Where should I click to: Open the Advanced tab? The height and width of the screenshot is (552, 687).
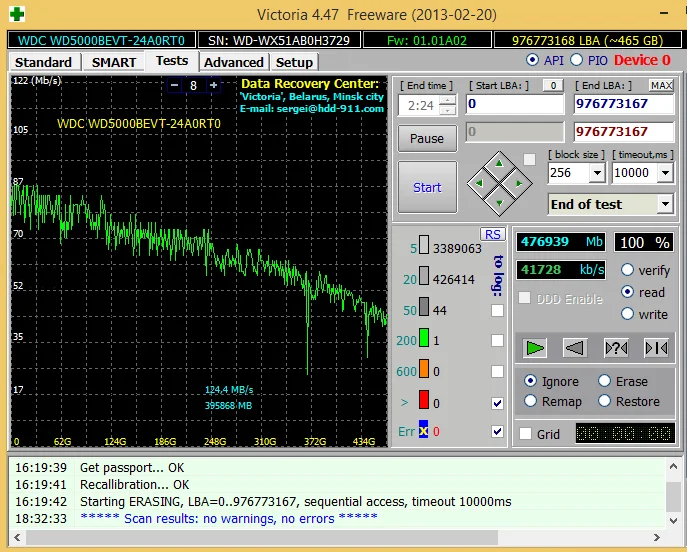(x=233, y=62)
